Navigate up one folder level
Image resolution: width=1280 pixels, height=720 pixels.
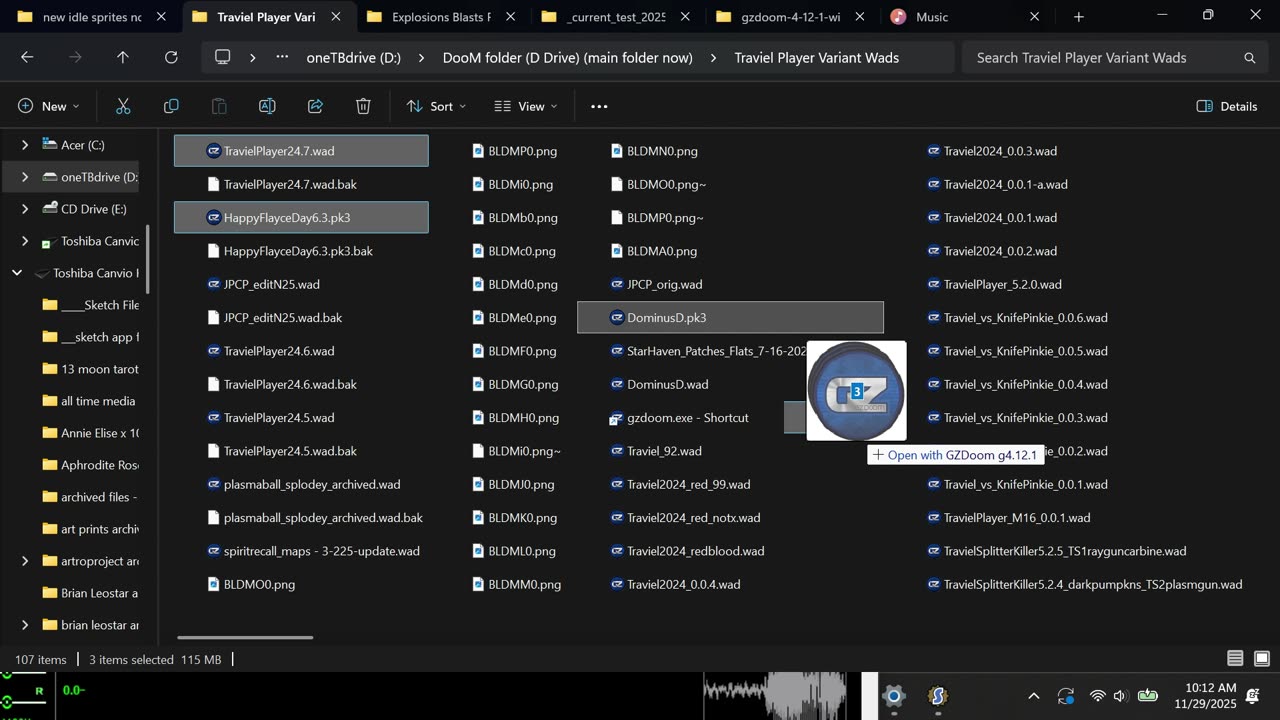[x=123, y=57]
